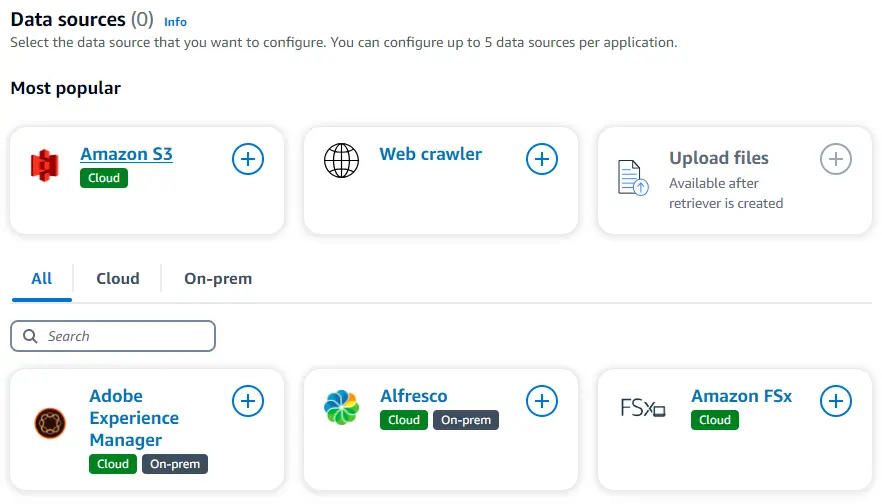Viewport: 882px width, 504px height.
Task: Click the plus button for Alfresco
Action: 542,401
